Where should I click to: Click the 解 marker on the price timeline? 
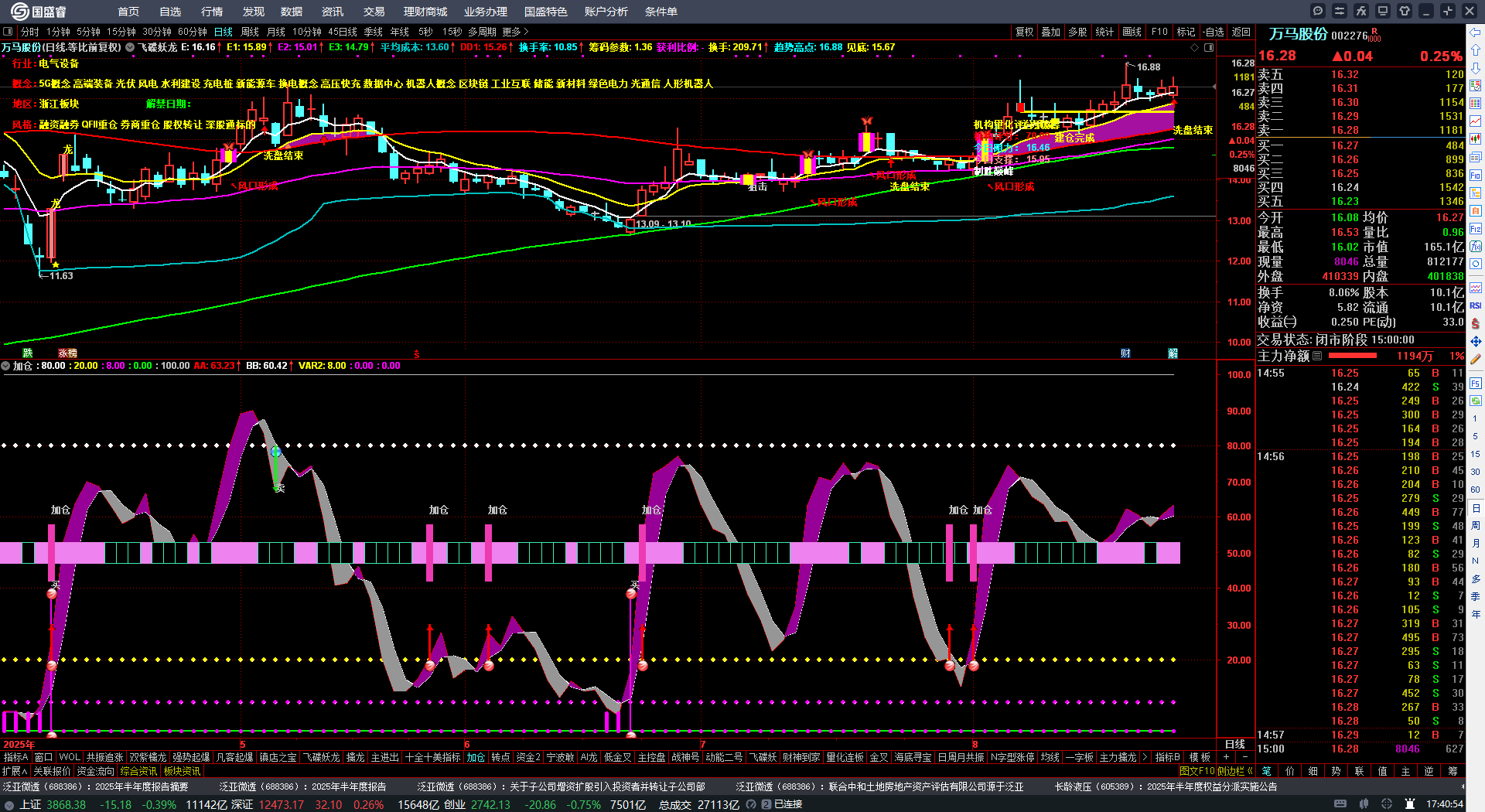pyautogui.click(x=1173, y=353)
